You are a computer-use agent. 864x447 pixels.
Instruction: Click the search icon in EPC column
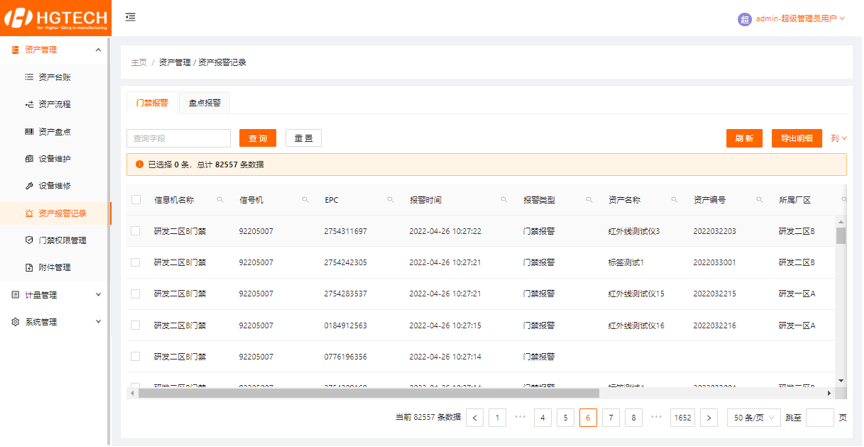point(390,200)
